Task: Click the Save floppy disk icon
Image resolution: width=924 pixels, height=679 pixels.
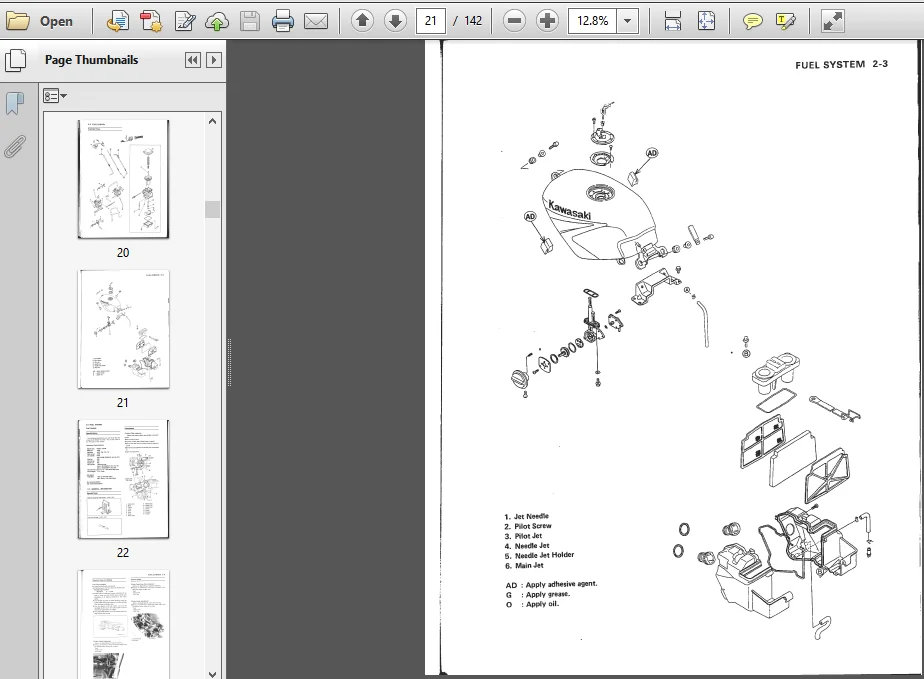Action: pos(250,21)
